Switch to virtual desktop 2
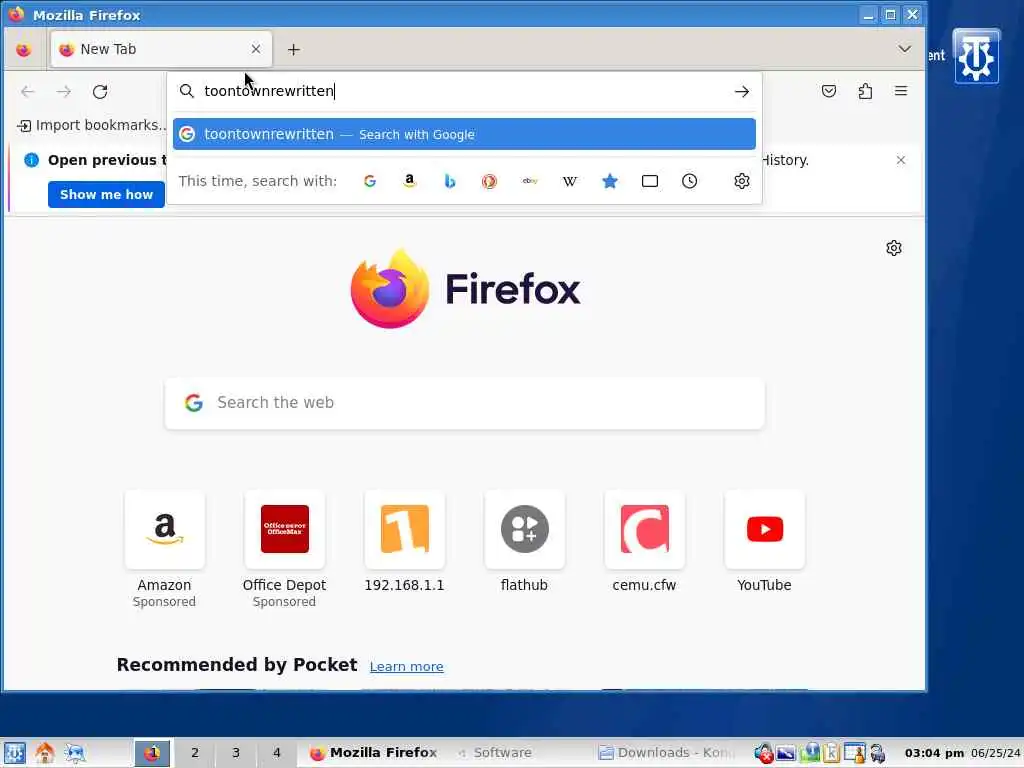The width and height of the screenshot is (1024, 768). (x=195, y=753)
